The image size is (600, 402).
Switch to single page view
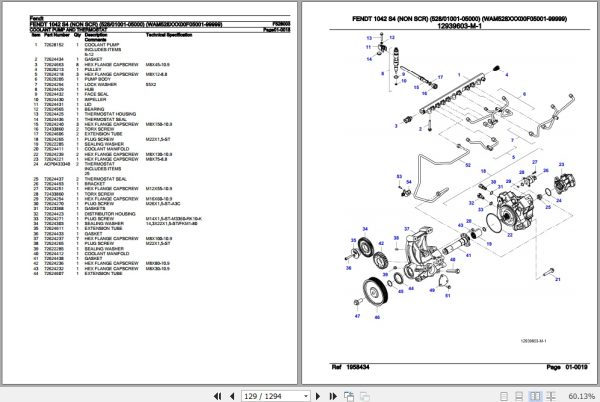[x=504, y=396]
